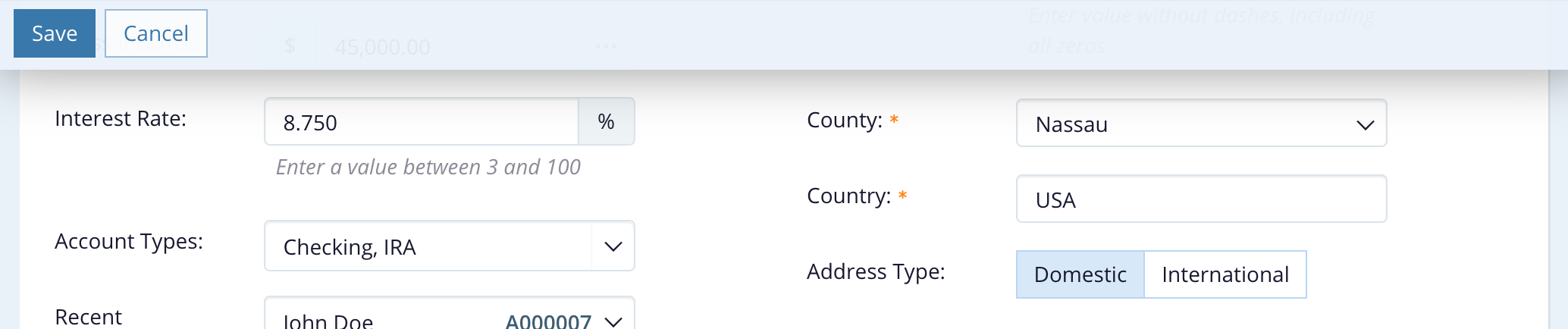Click the County dropdown chevron arrow
Viewport: 1568px width, 329px height.
click(1365, 125)
